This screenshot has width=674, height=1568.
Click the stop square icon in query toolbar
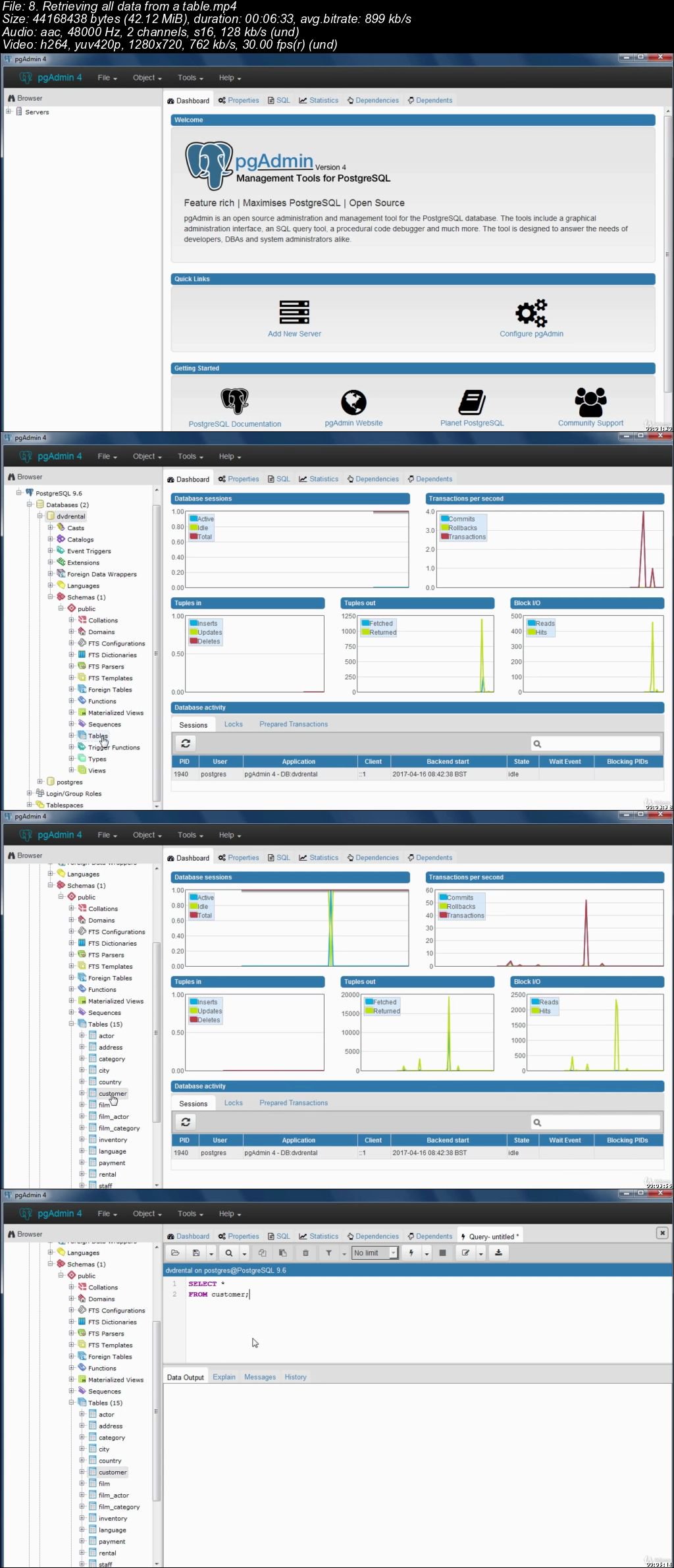click(x=442, y=1253)
